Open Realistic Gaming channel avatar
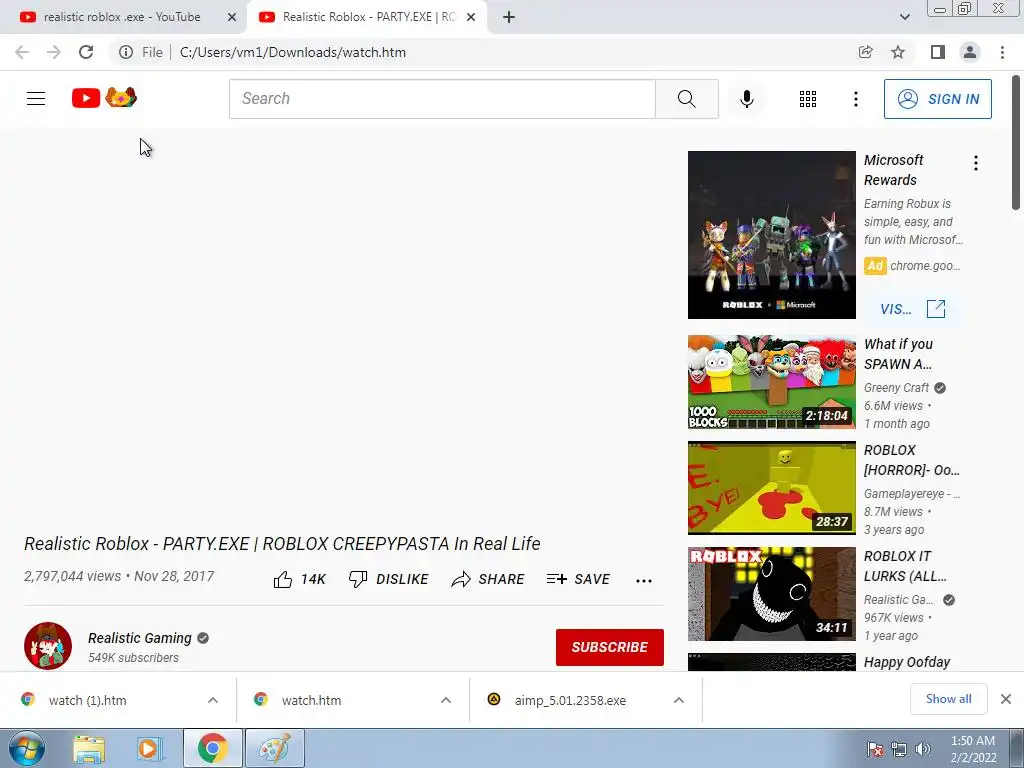Viewport: 1024px width, 768px height. tap(48, 646)
